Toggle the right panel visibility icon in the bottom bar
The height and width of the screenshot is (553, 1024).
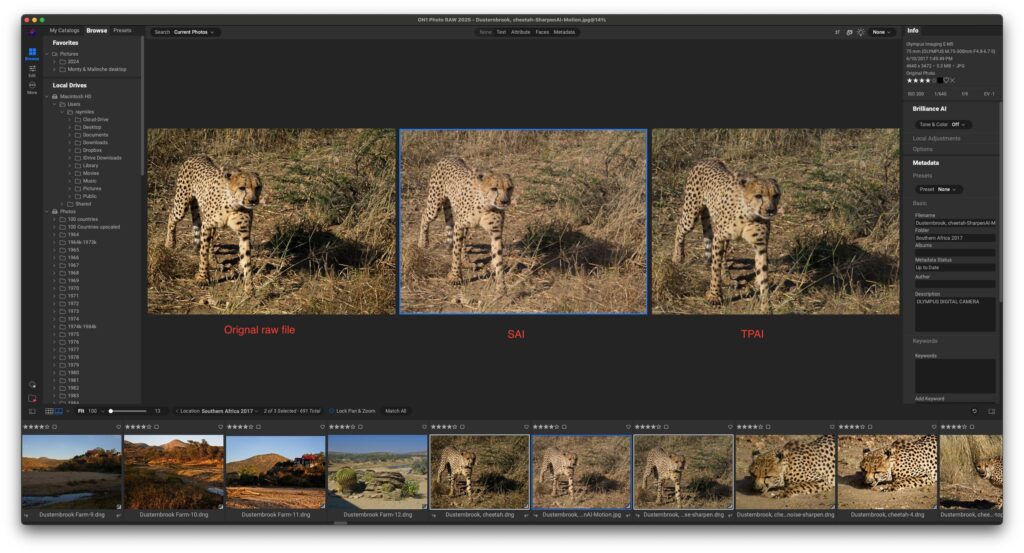click(991, 411)
